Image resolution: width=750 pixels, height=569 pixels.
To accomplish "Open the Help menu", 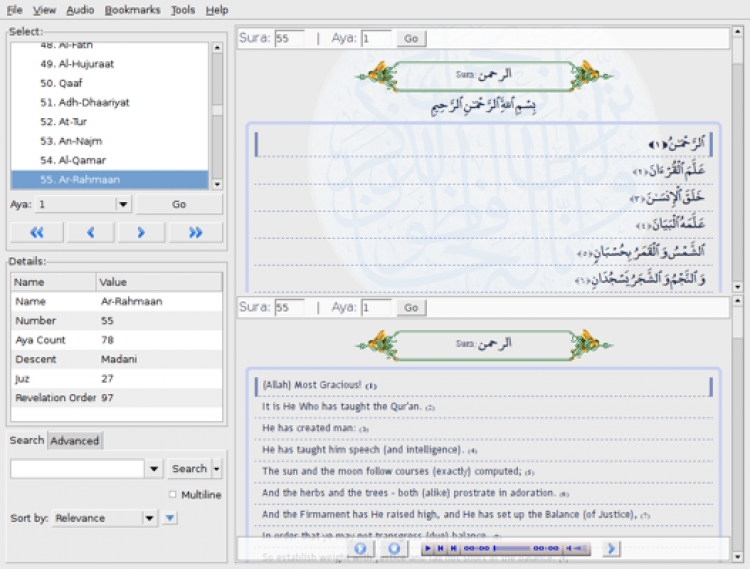I will coord(217,10).
